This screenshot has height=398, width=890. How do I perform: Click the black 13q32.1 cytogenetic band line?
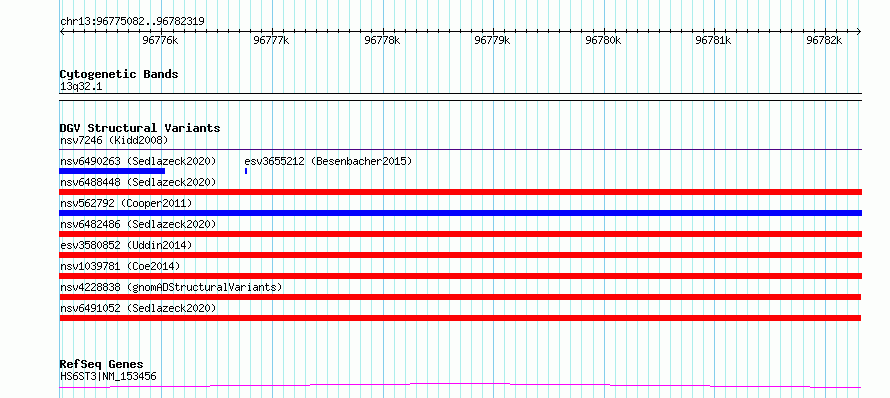460,97
